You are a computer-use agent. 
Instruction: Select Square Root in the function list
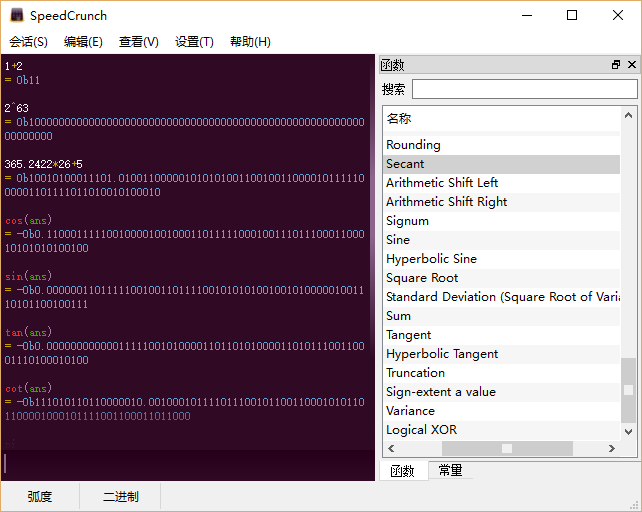click(x=422, y=278)
